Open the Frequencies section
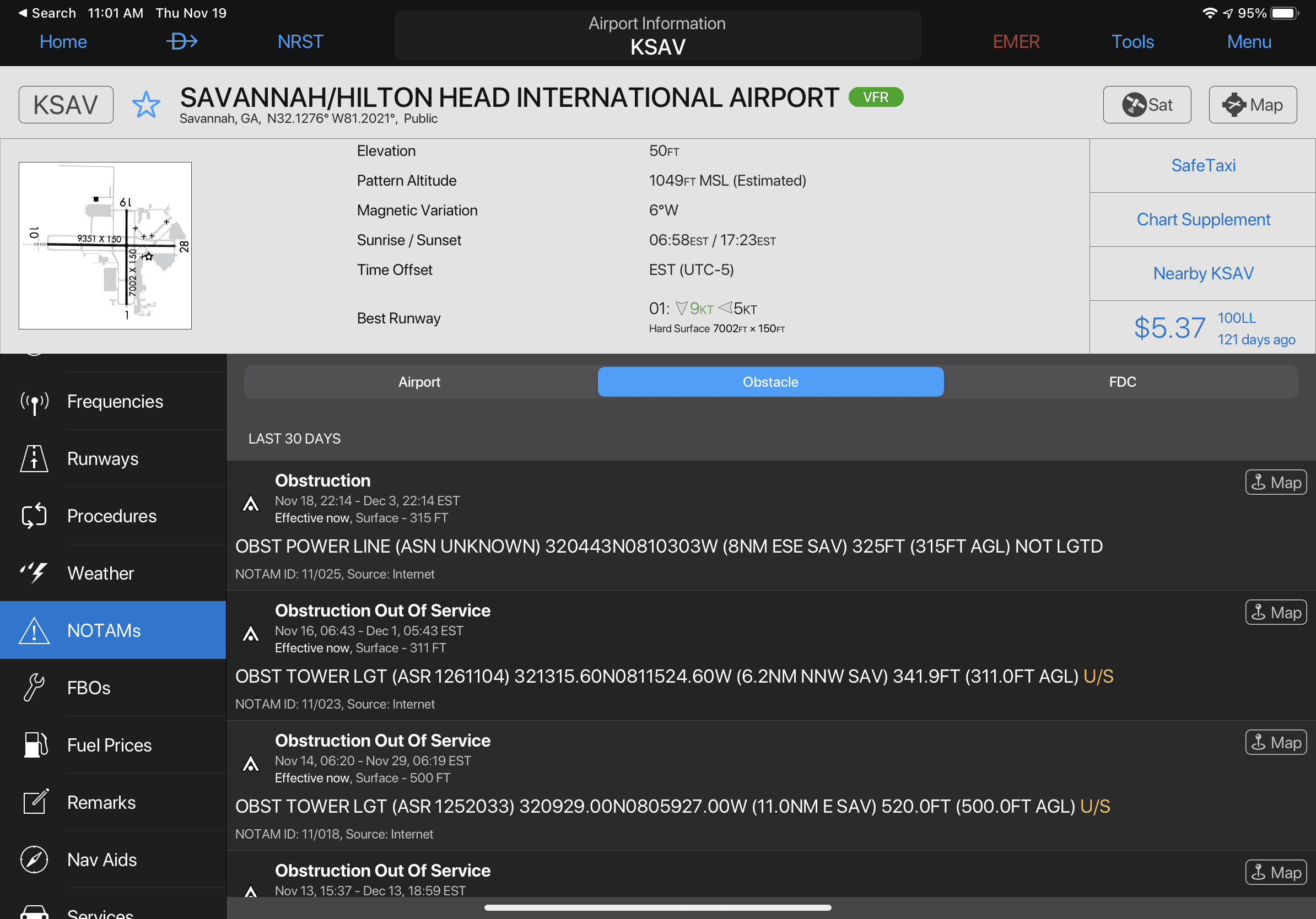The image size is (1316, 919). point(113,401)
